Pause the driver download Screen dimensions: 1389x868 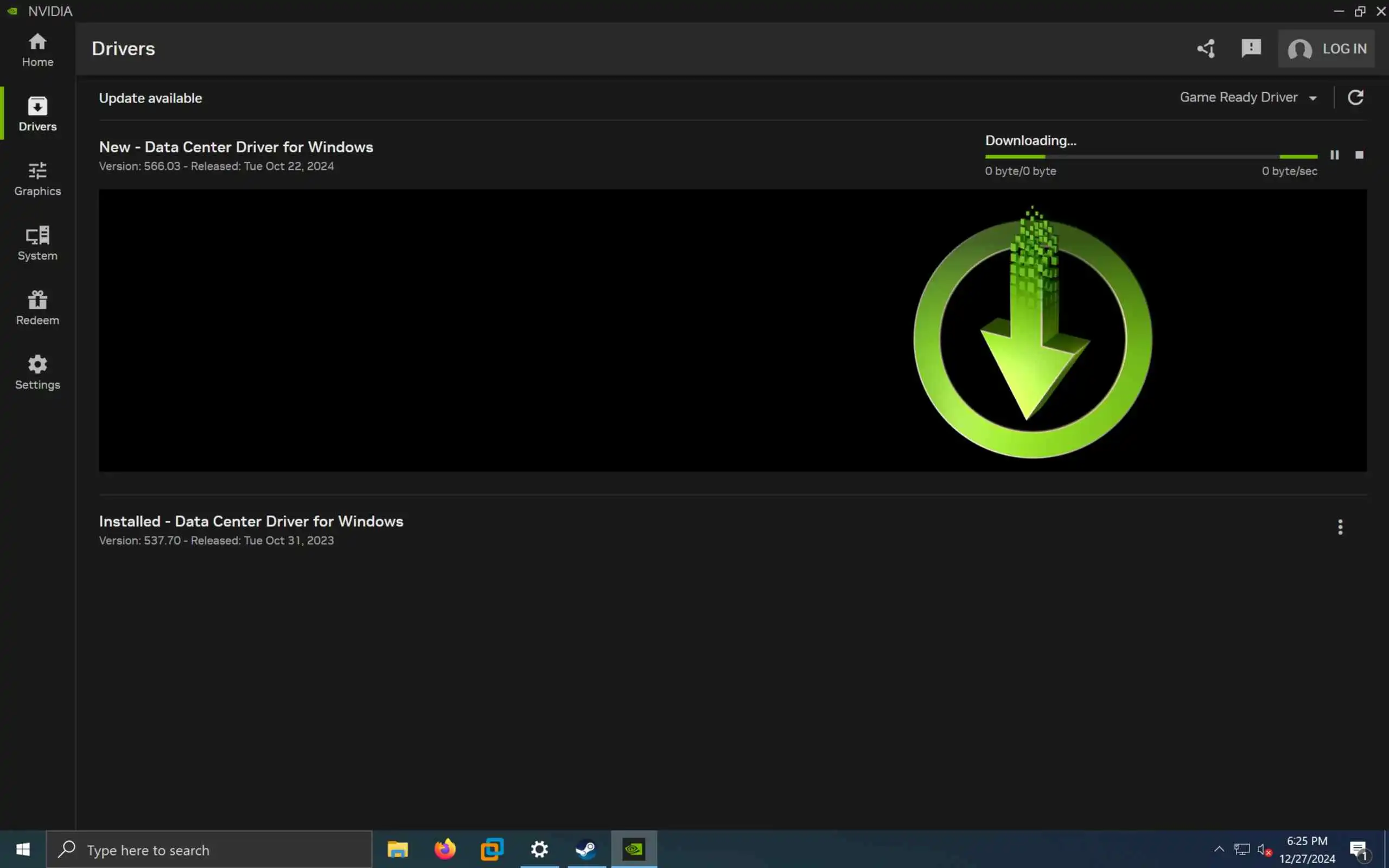[1335, 155]
